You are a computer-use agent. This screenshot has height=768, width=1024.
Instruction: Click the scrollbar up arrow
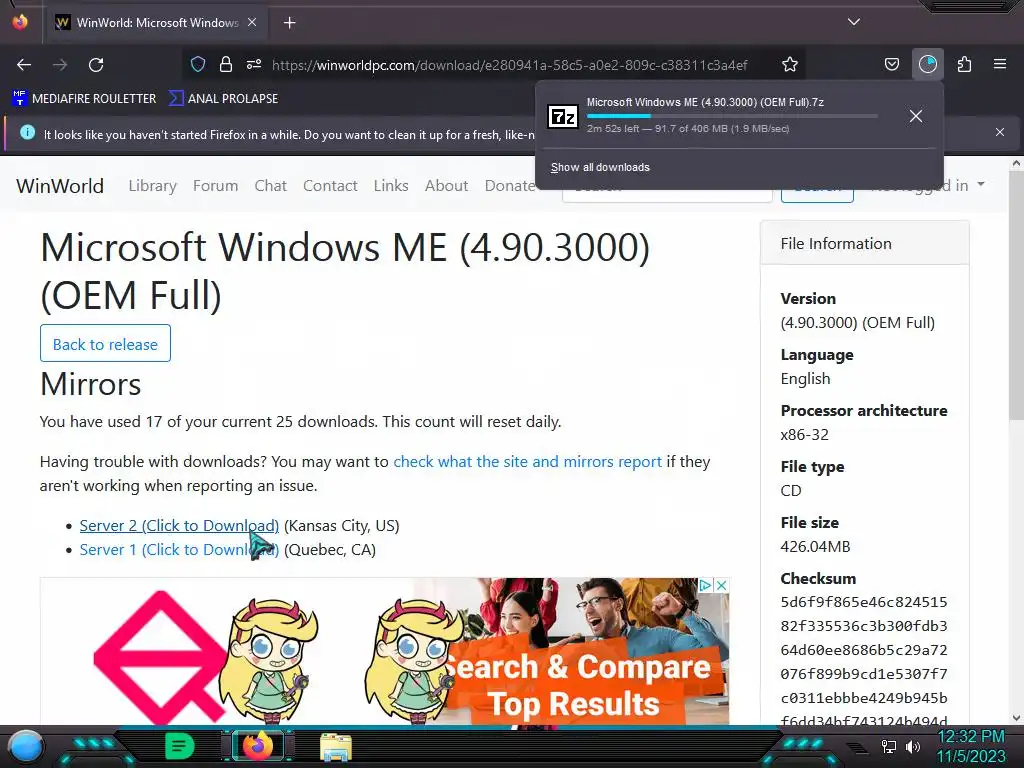[x=1016, y=163]
